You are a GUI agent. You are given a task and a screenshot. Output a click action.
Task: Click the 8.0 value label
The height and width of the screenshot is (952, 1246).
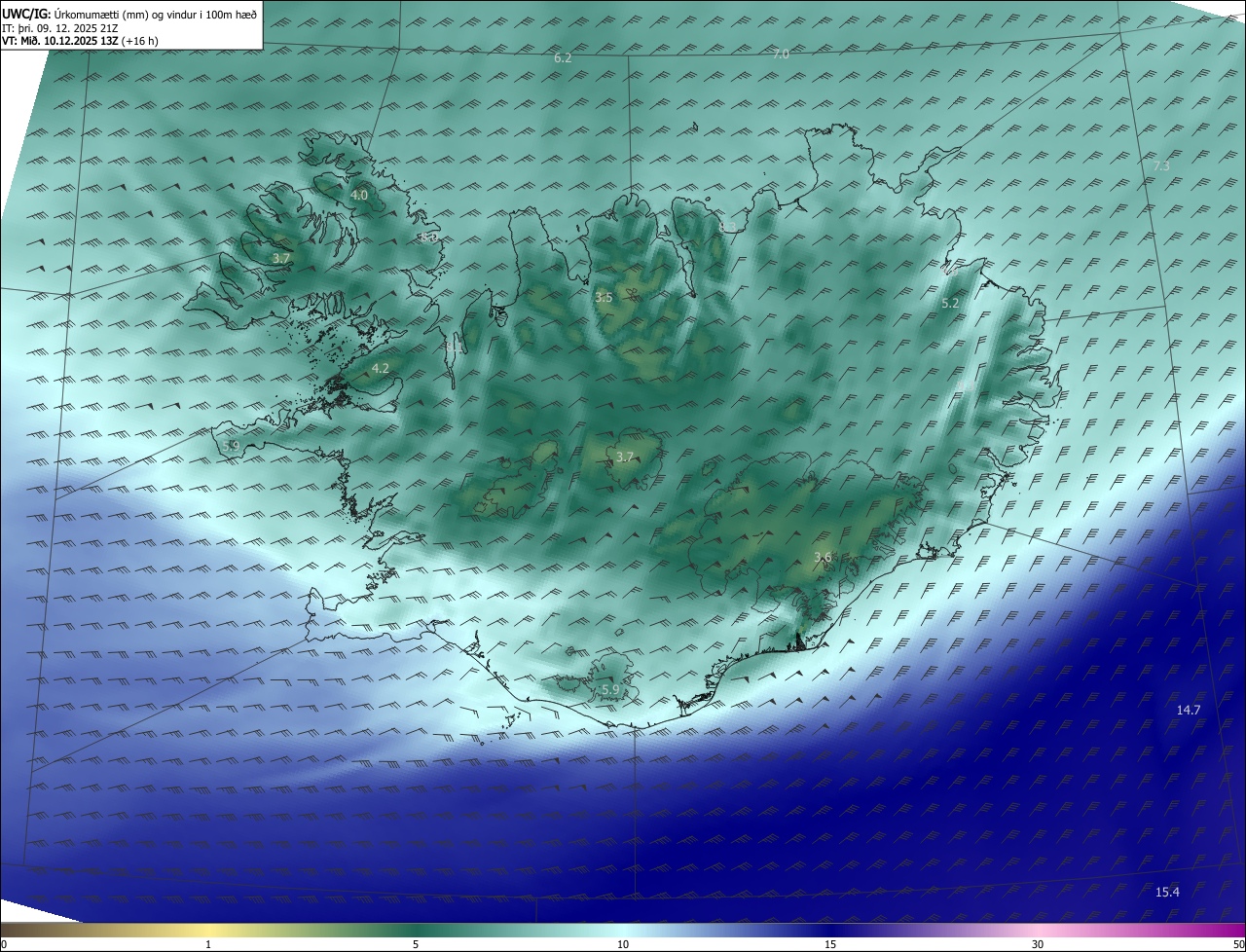point(429,237)
